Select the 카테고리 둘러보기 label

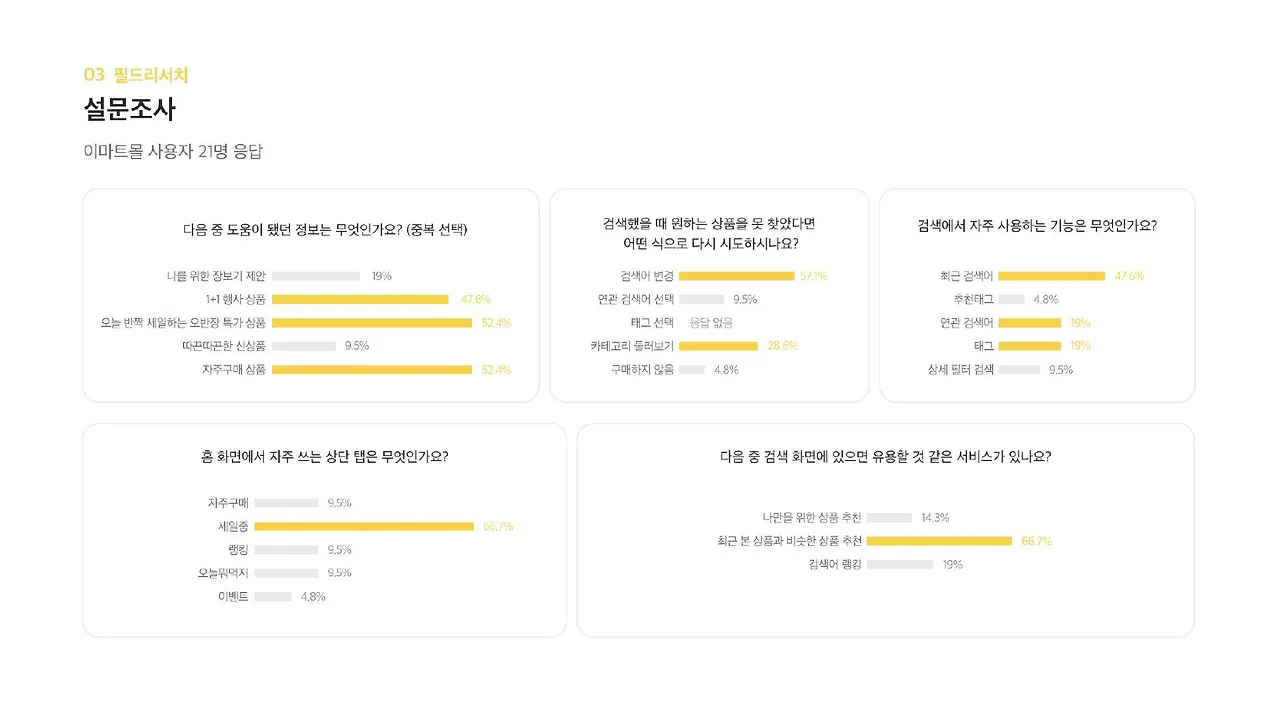(x=632, y=346)
